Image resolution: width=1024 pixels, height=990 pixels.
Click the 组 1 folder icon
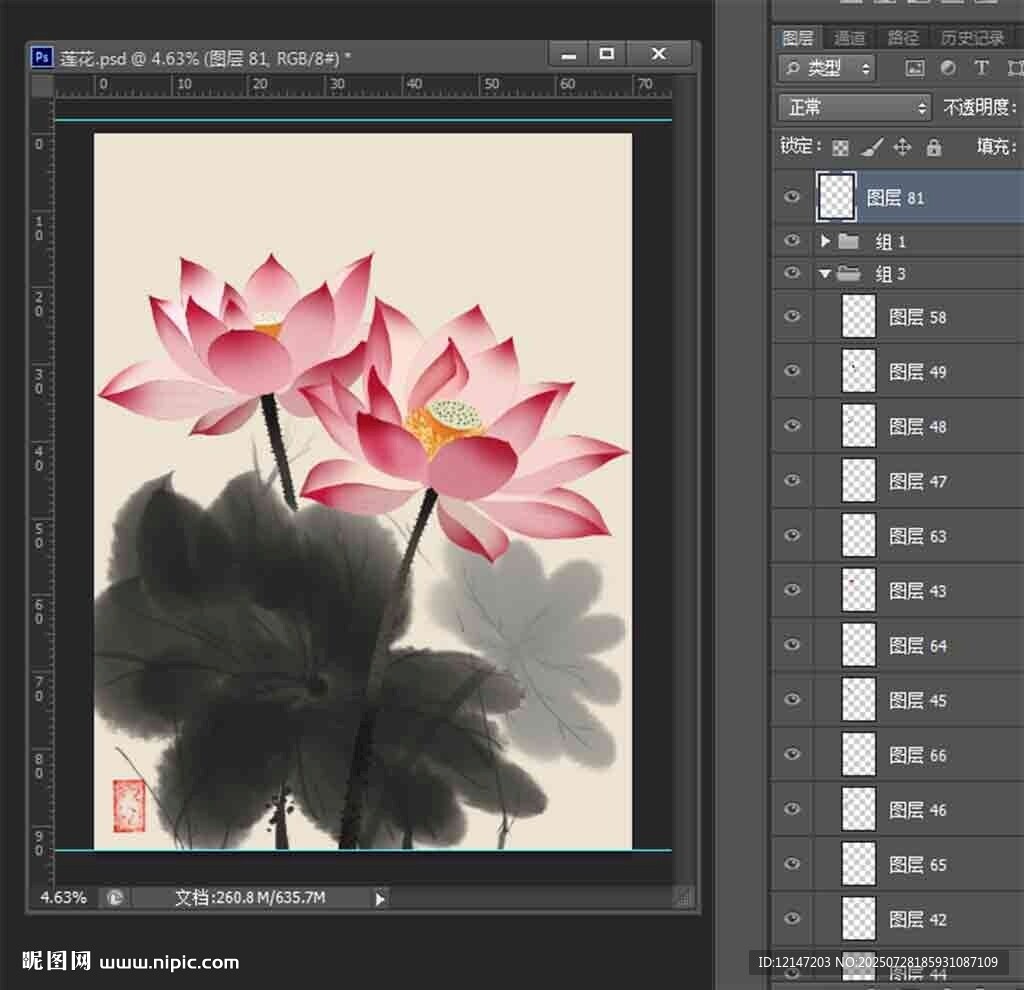tap(848, 242)
